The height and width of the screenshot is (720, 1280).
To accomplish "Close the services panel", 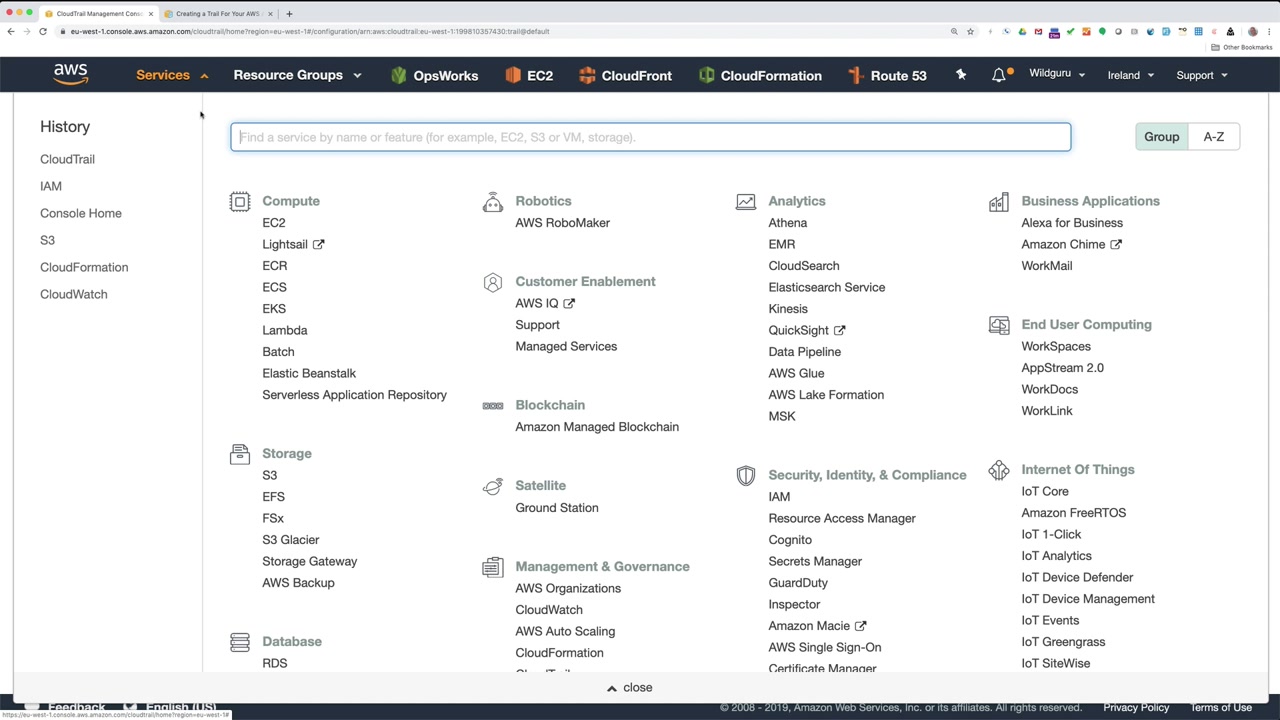I will pos(629,688).
